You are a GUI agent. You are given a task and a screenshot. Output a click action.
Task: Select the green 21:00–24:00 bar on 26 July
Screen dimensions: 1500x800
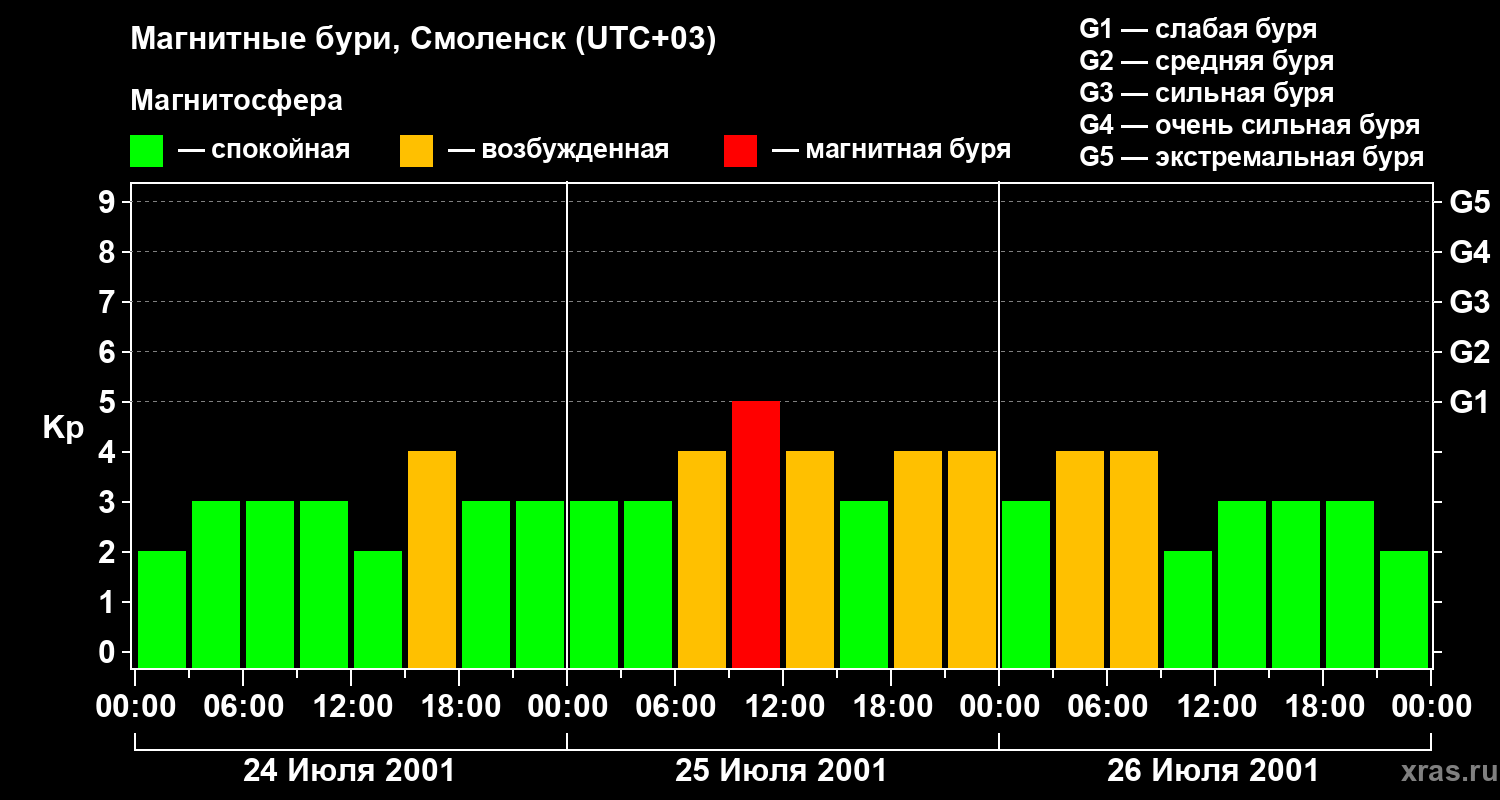pyautogui.click(x=1404, y=609)
